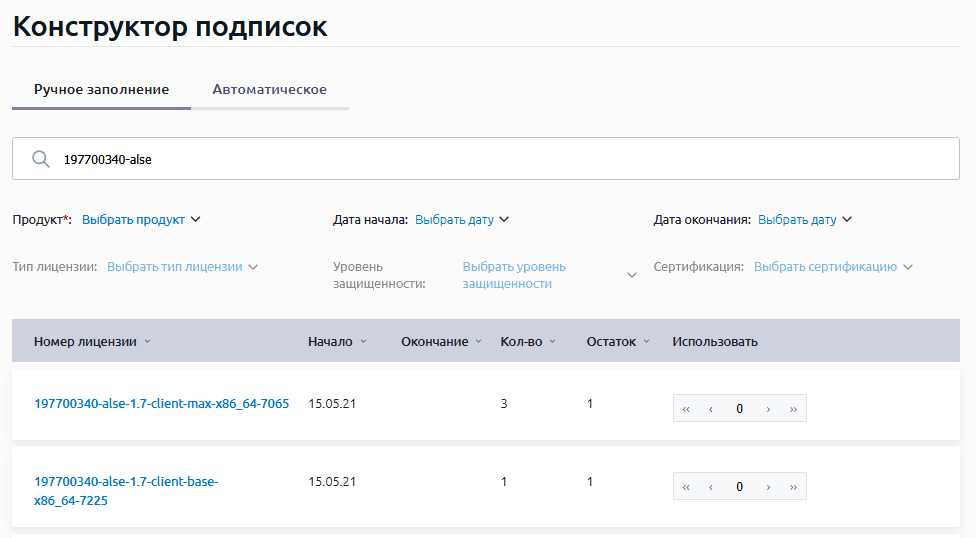
Task: Open license link ending client-max-x86_64-7065
Action: [161, 404]
